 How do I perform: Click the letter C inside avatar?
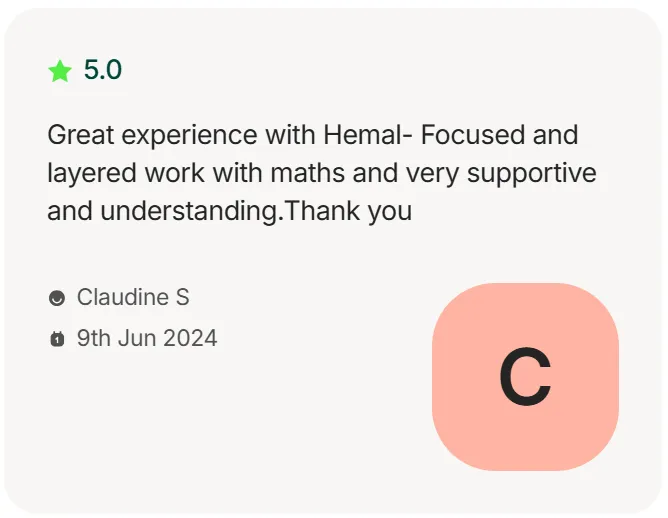(525, 376)
